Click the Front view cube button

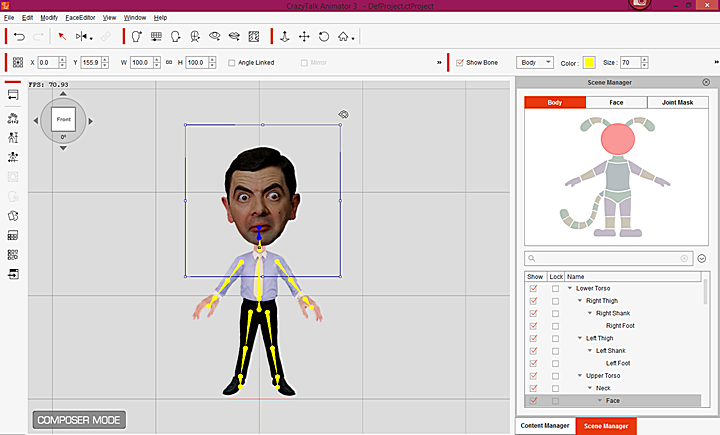coord(63,119)
